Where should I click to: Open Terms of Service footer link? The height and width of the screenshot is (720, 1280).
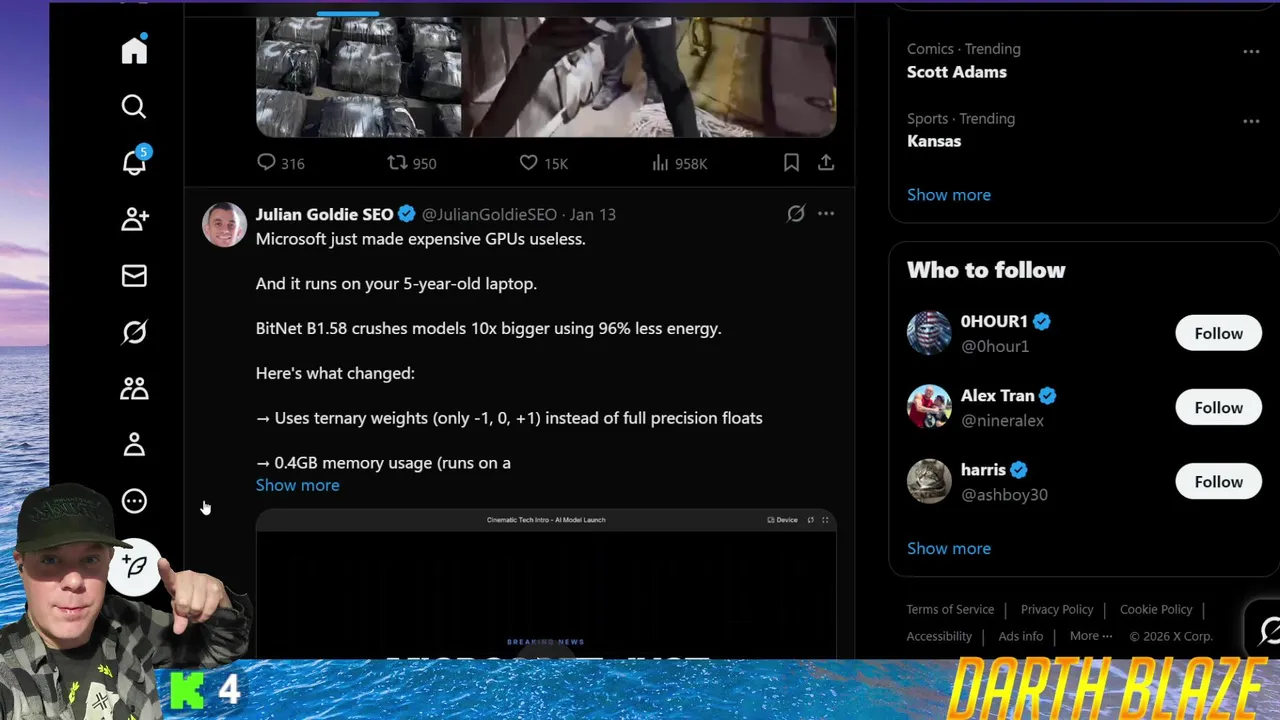point(950,609)
